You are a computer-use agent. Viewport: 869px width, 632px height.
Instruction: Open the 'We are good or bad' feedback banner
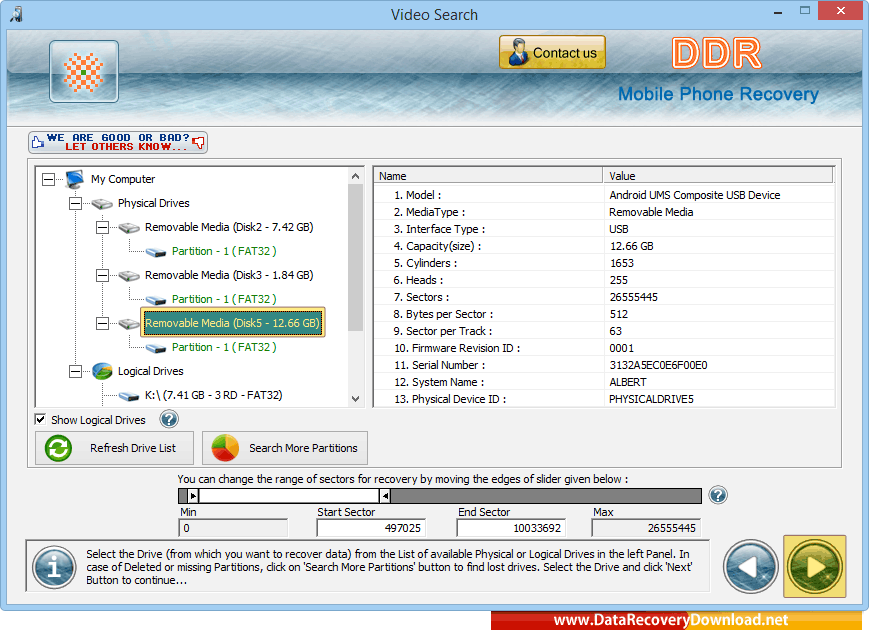(x=118, y=142)
